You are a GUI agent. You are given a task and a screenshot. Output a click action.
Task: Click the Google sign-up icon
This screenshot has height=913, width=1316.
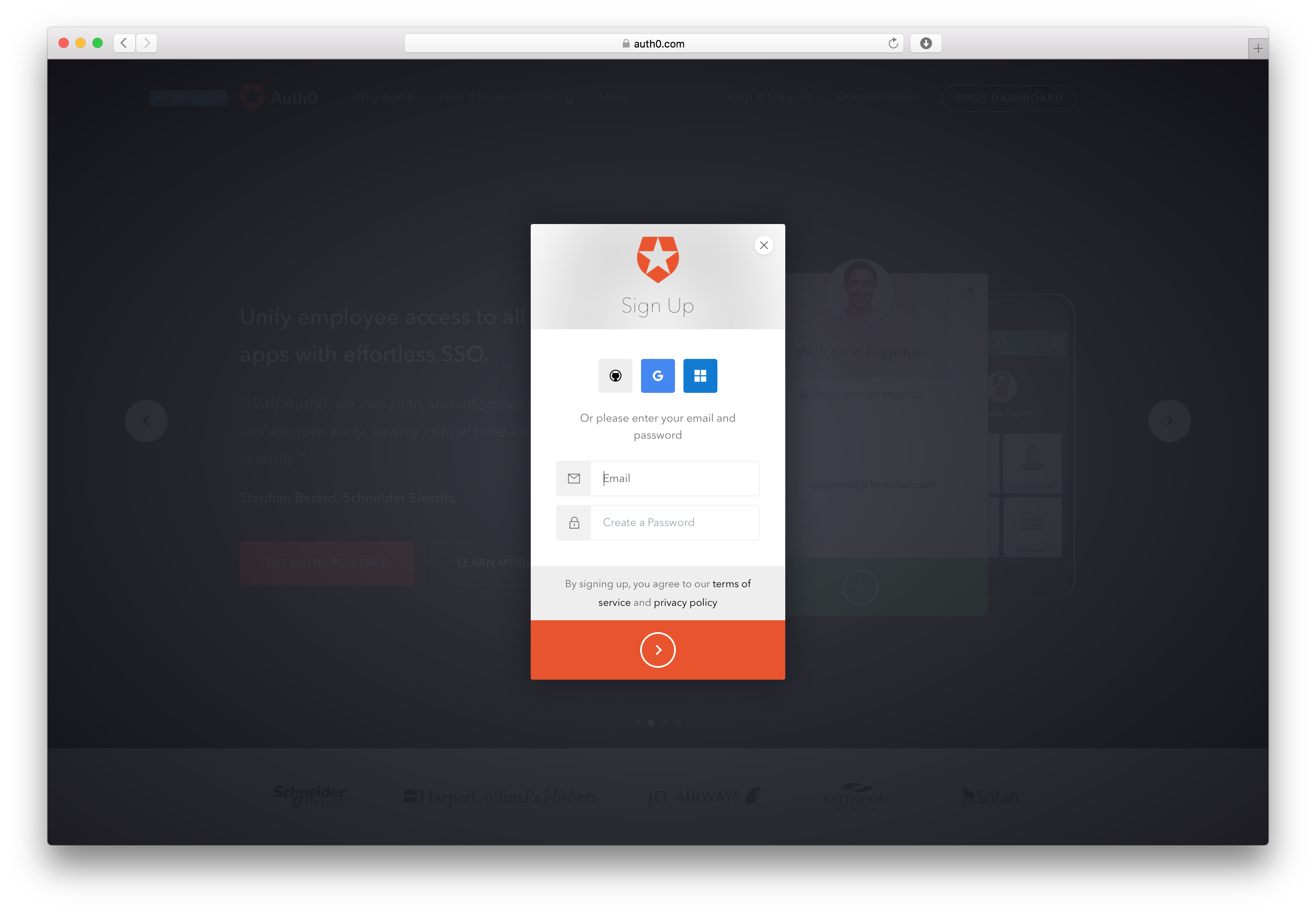coord(657,375)
